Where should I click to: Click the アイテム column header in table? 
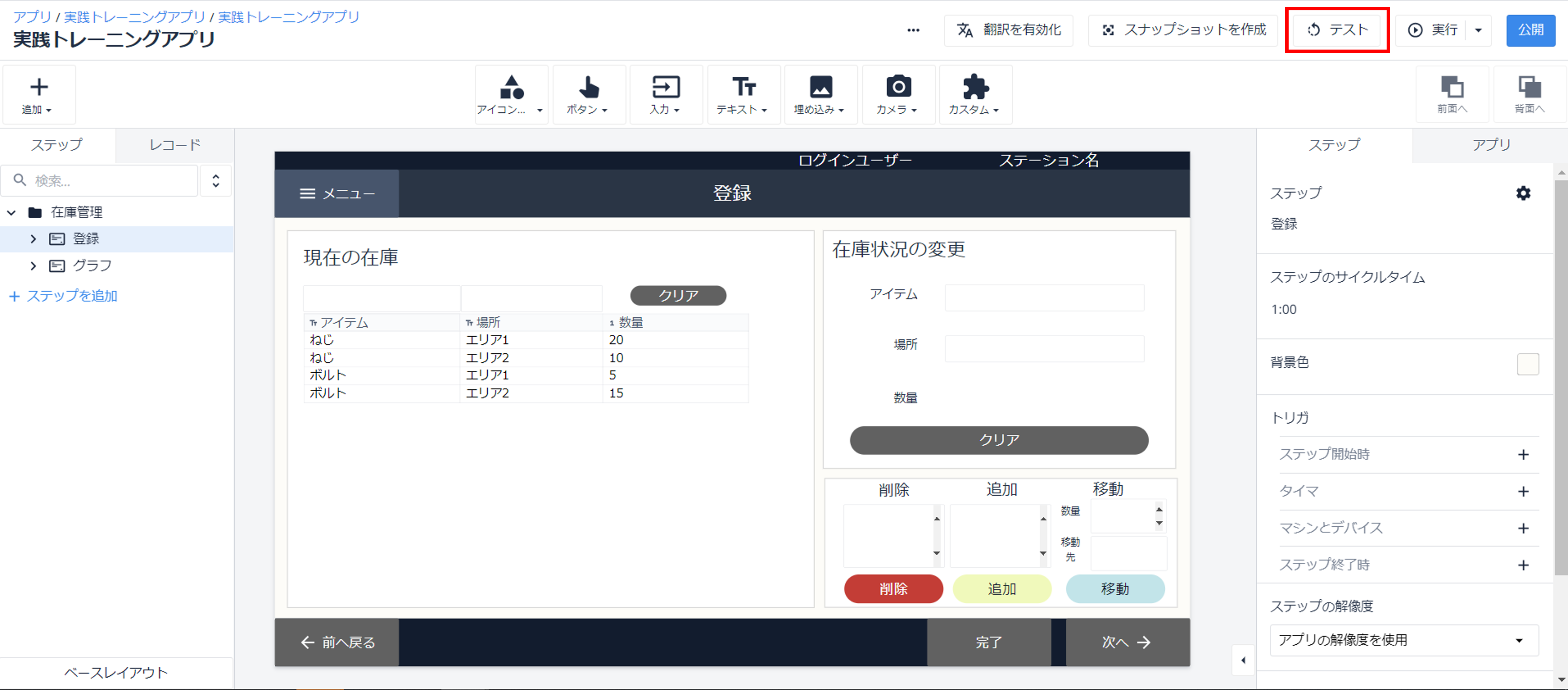(382, 323)
